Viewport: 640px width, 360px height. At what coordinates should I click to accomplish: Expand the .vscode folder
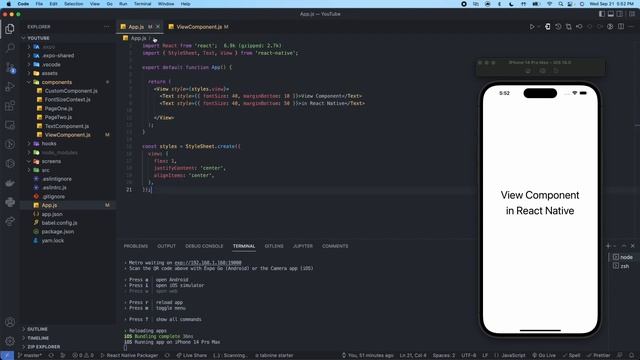click(x=51, y=64)
